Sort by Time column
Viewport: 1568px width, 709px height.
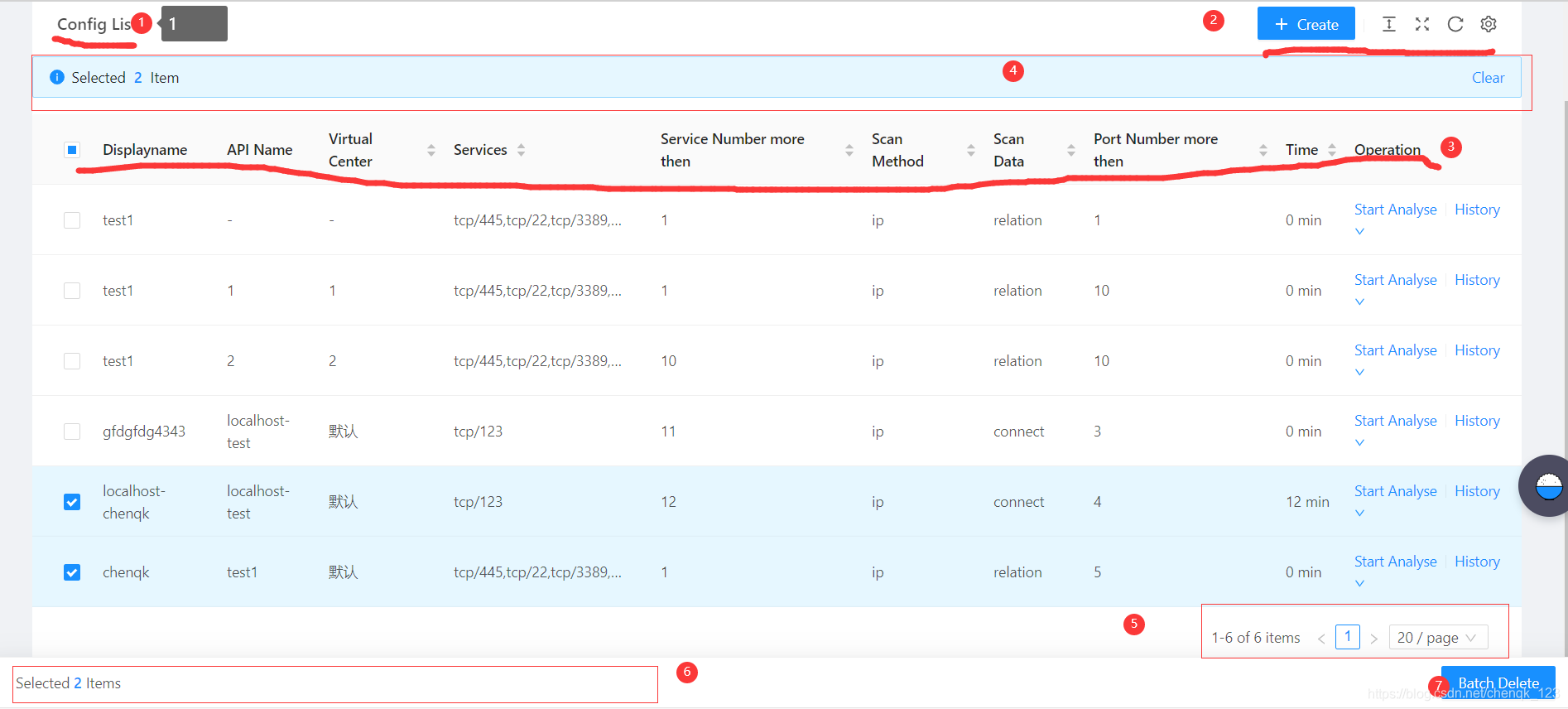coord(1332,150)
